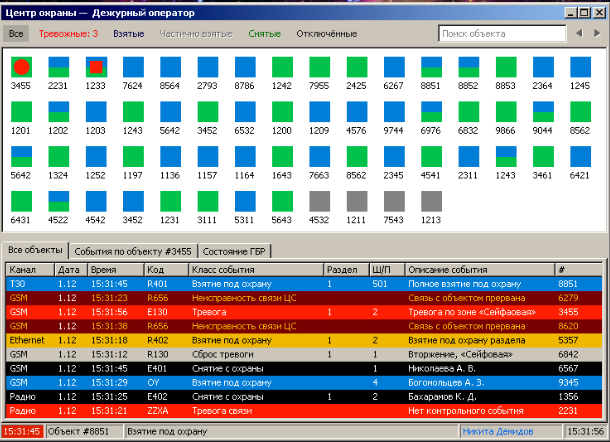
Task: Select disabled gray object 4532
Action: 319,201
